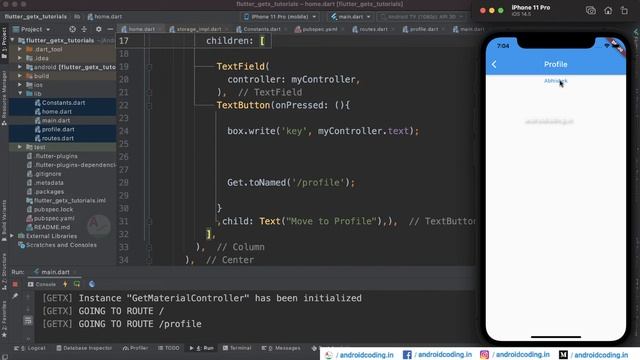
Task: Tap the back arrow in Profile app bar
Action: click(494, 64)
